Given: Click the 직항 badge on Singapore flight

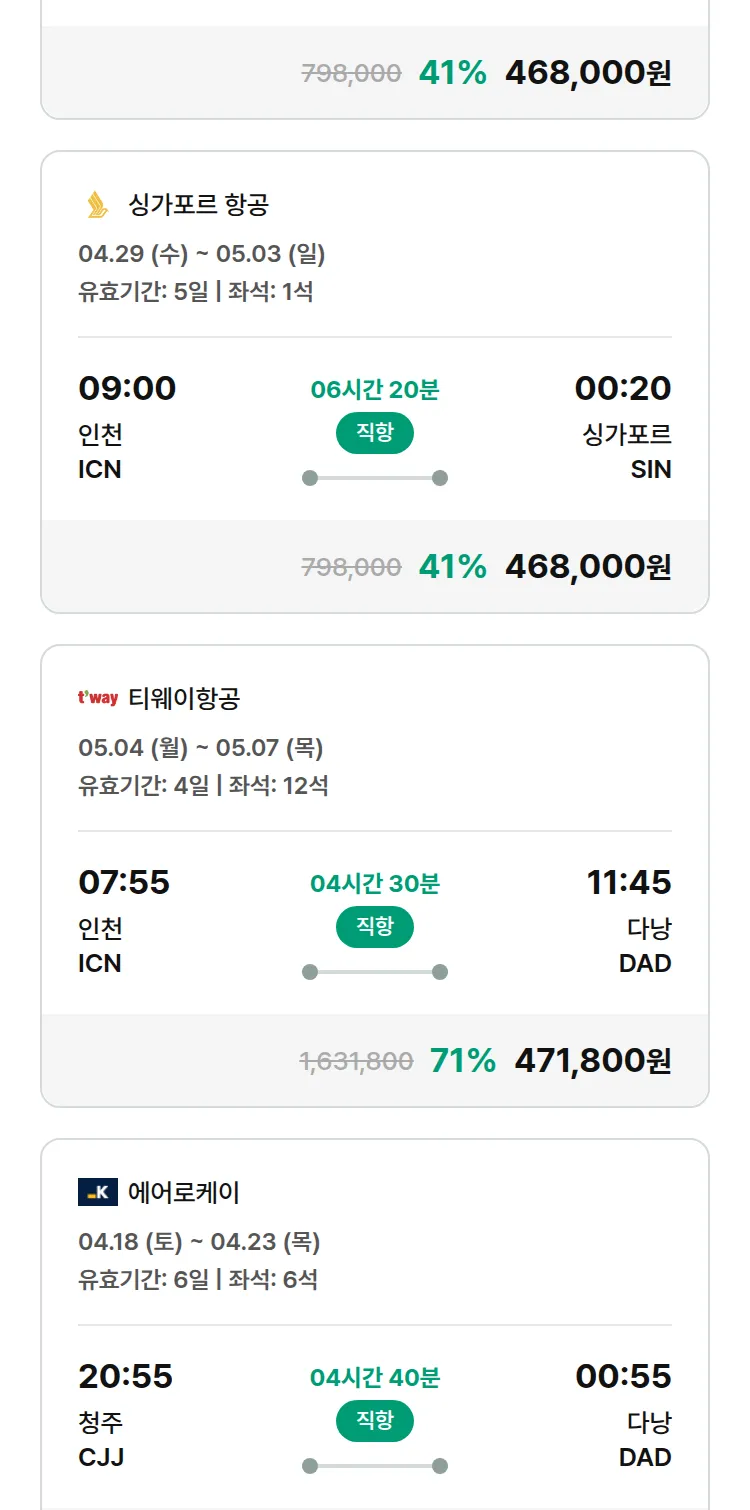Looking at the screenshot, I should (x=374, y=433).
